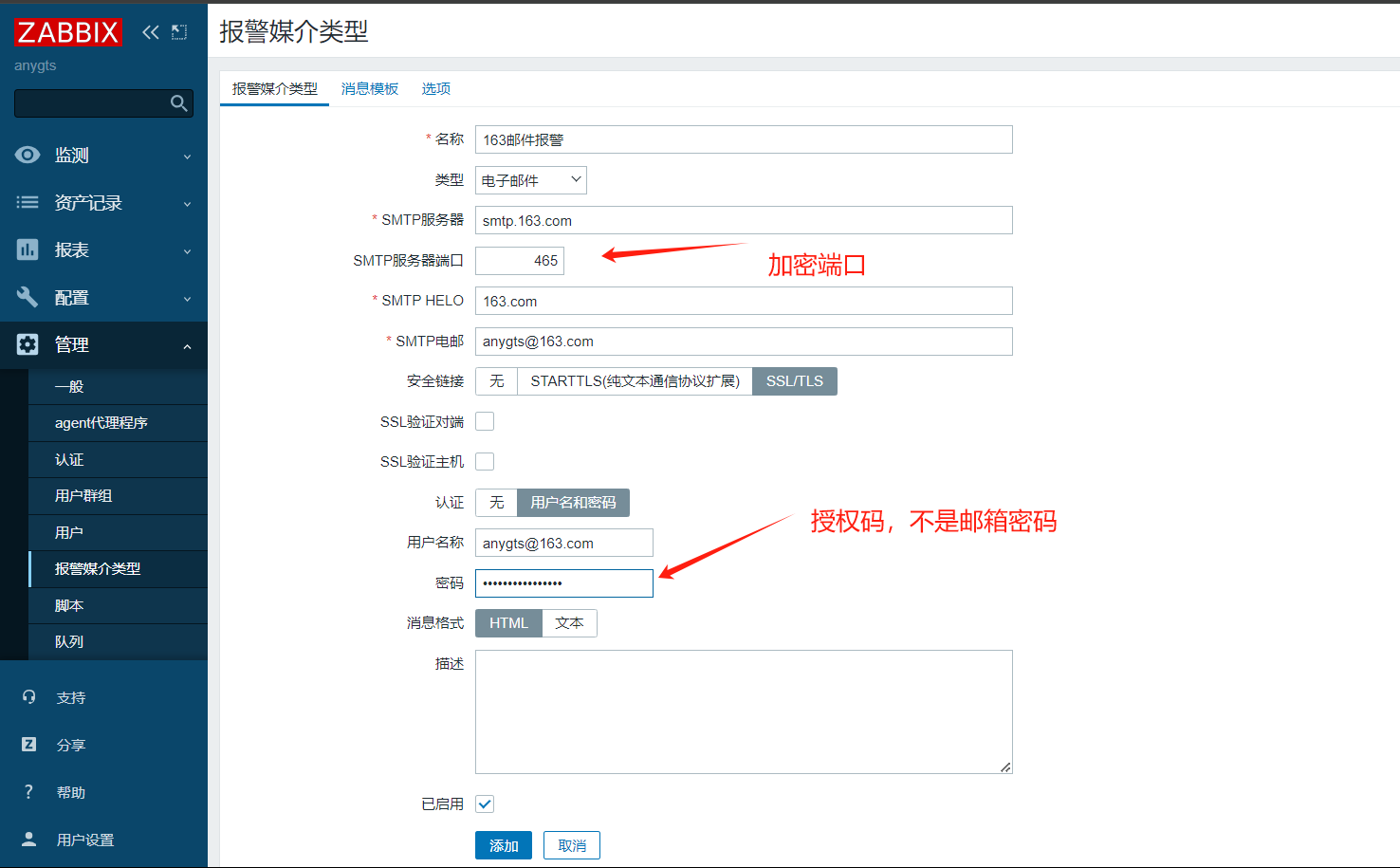Click the 用户设置 person icon
This screenshot has height=868, width=1400.
point(29,840)
